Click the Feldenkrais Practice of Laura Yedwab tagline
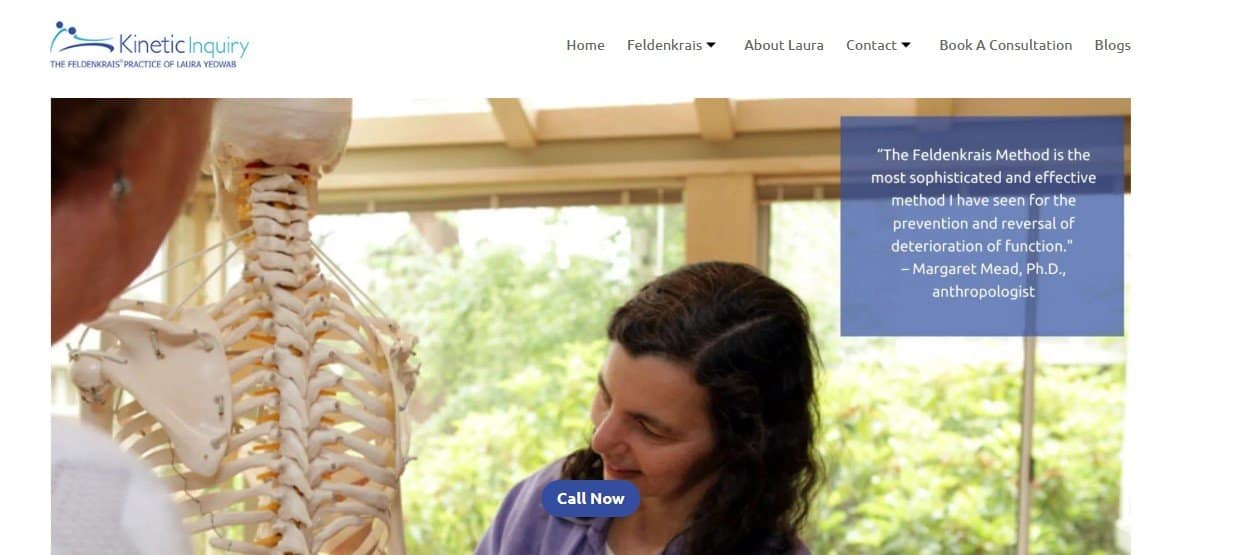The width and height of the screenshot is (1252, 555). [x=143, y=64]
